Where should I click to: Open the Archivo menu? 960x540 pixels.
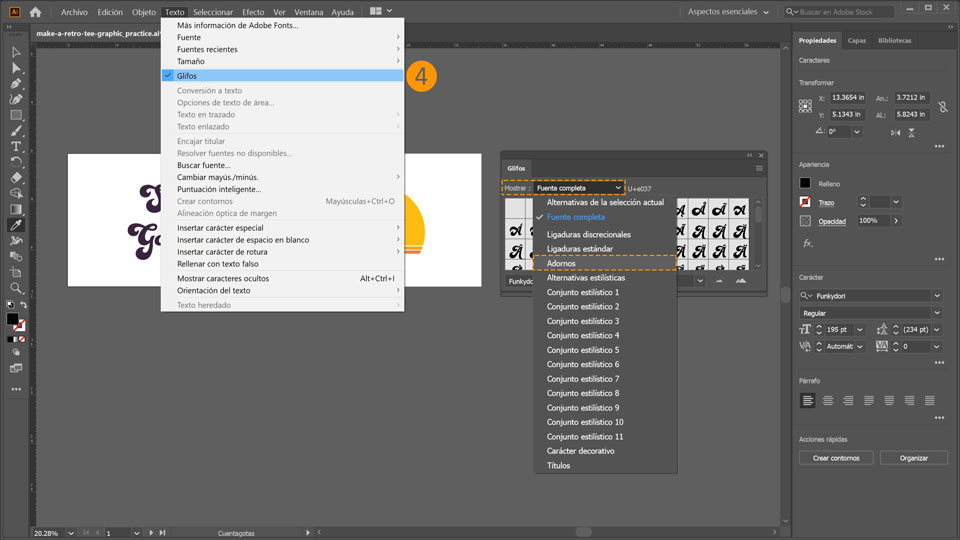click(x=74, y=12)
